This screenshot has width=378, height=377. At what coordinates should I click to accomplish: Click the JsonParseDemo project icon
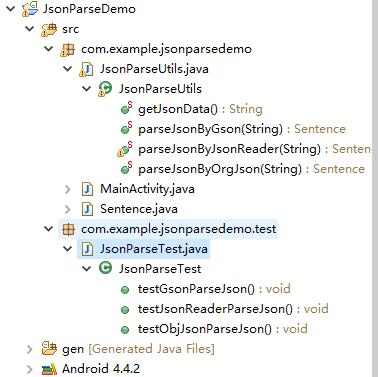click(x=30, y=9)
